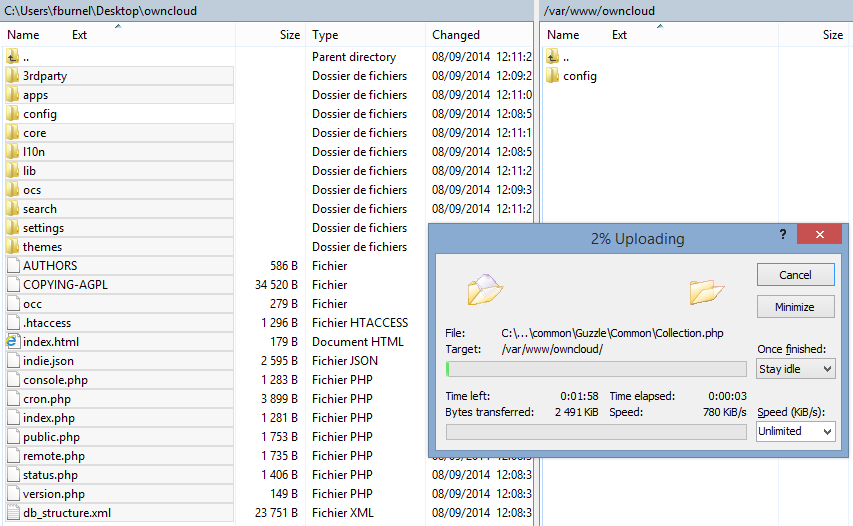Click the occ file icon
The width and height of the screenshot is (853, 526).
tap(13, 304)
